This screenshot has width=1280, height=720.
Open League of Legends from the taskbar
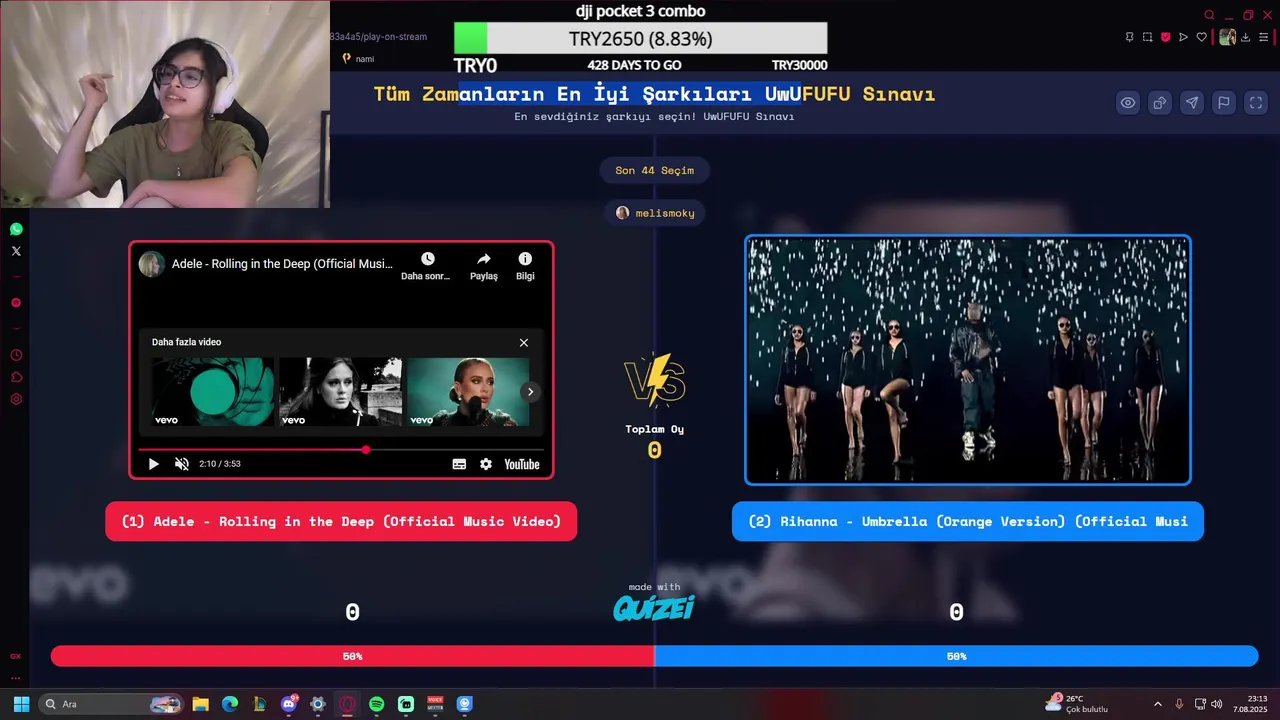click(x=259, y=704)
